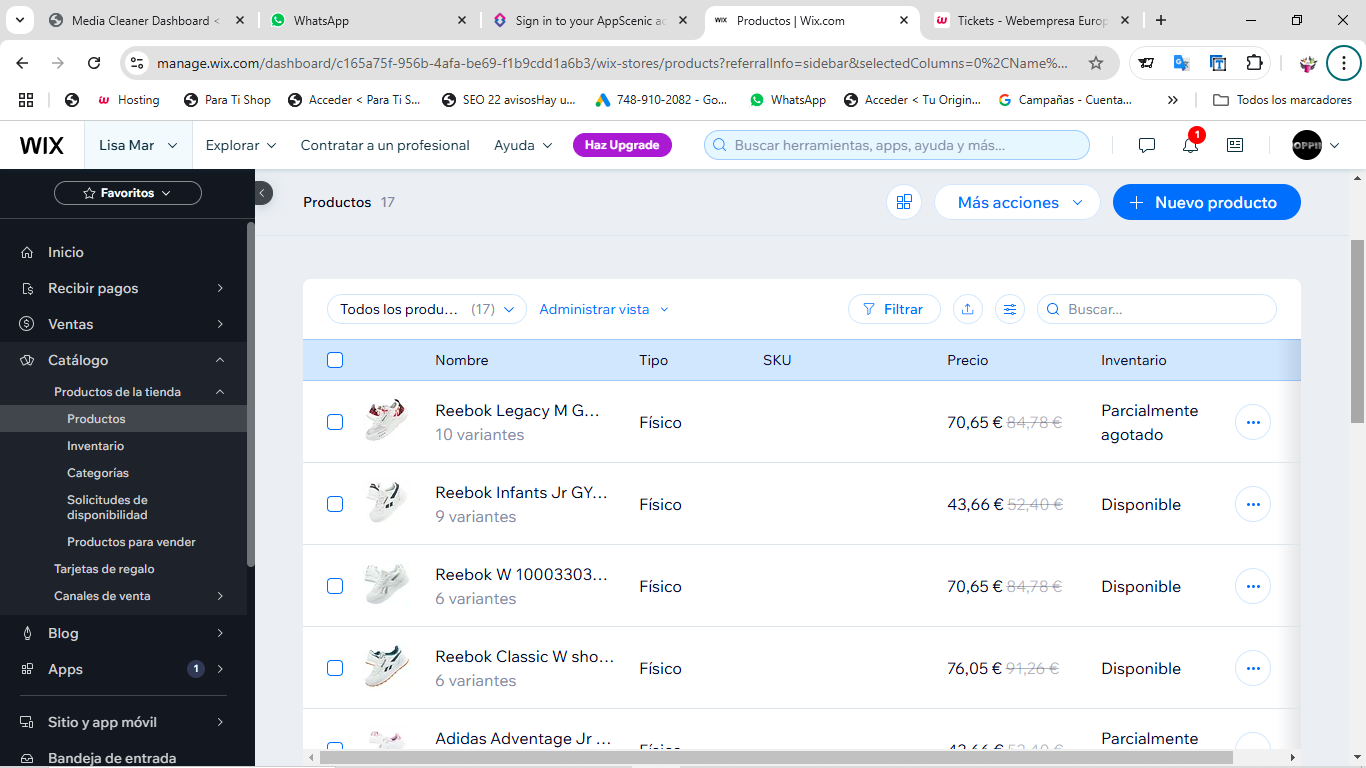
Task: Collapse the sidebar with arrow handle
Action: coord(262,193)
